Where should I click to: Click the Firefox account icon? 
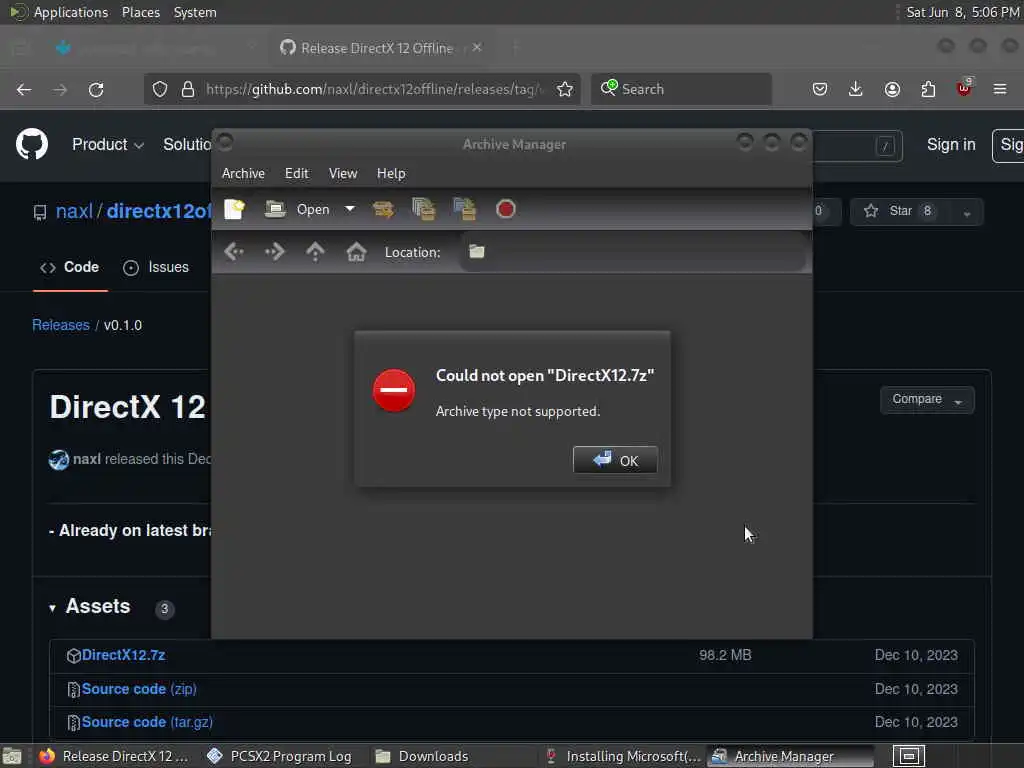pos(892,89)
